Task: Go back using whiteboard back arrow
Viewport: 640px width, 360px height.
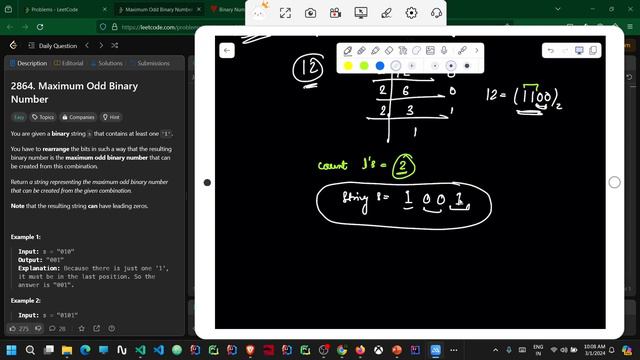Action: point(227,51)
